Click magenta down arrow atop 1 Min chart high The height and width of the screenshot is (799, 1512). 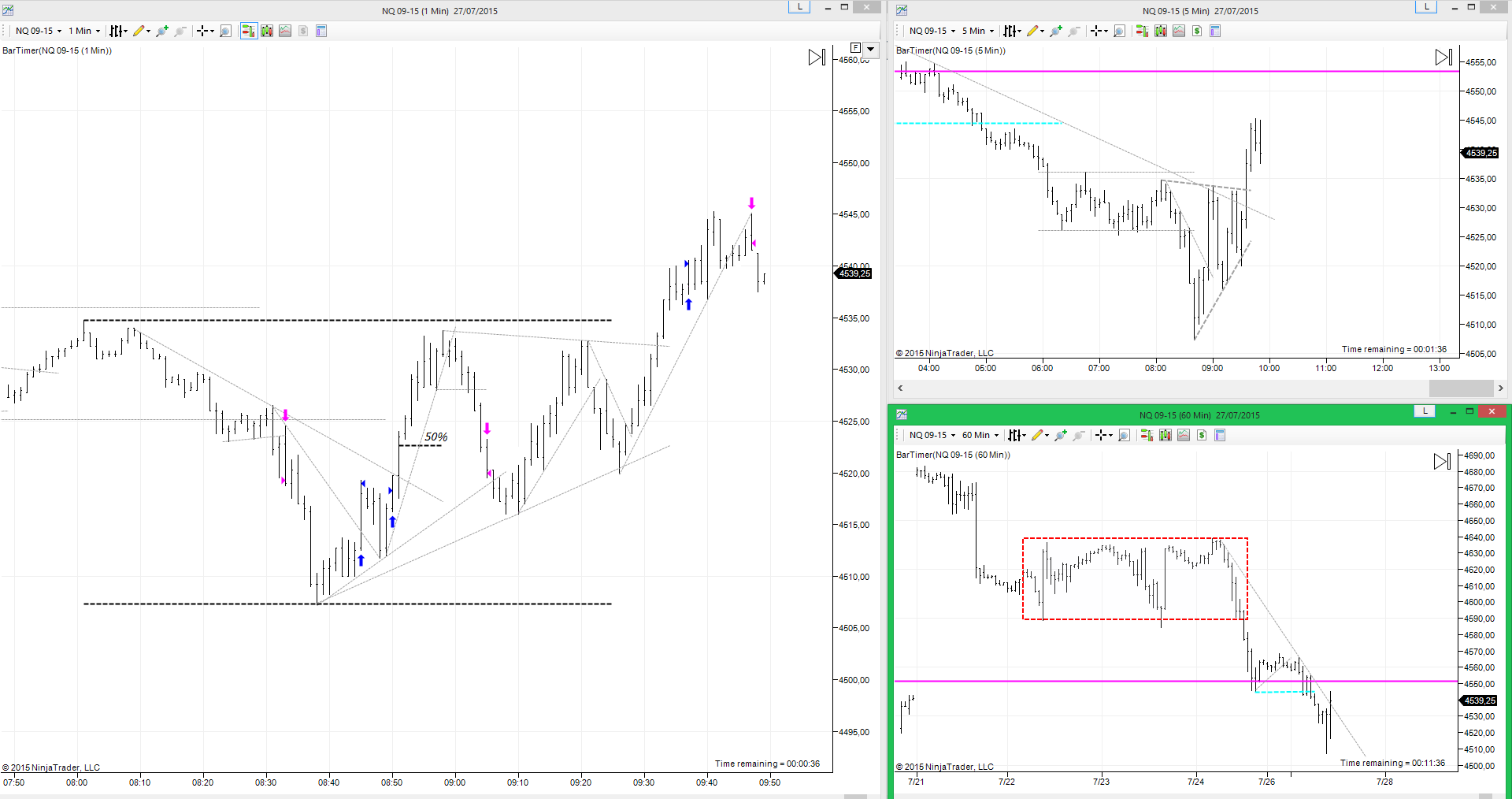[x=751, y=203]
